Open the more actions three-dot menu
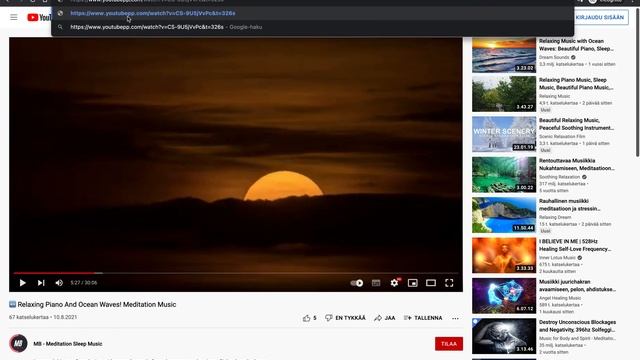640x360 pixels. (456, 318)
